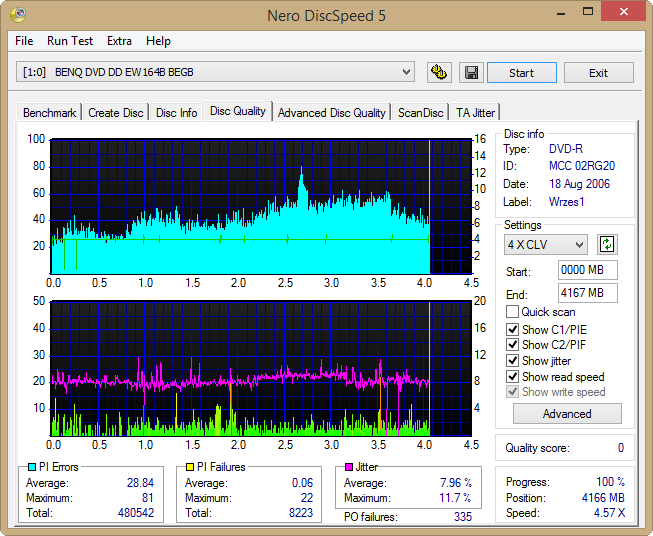Switch to the Disc Info tab
The width and height of the screenshot is (653, 536).
click(x=177, y=113)
